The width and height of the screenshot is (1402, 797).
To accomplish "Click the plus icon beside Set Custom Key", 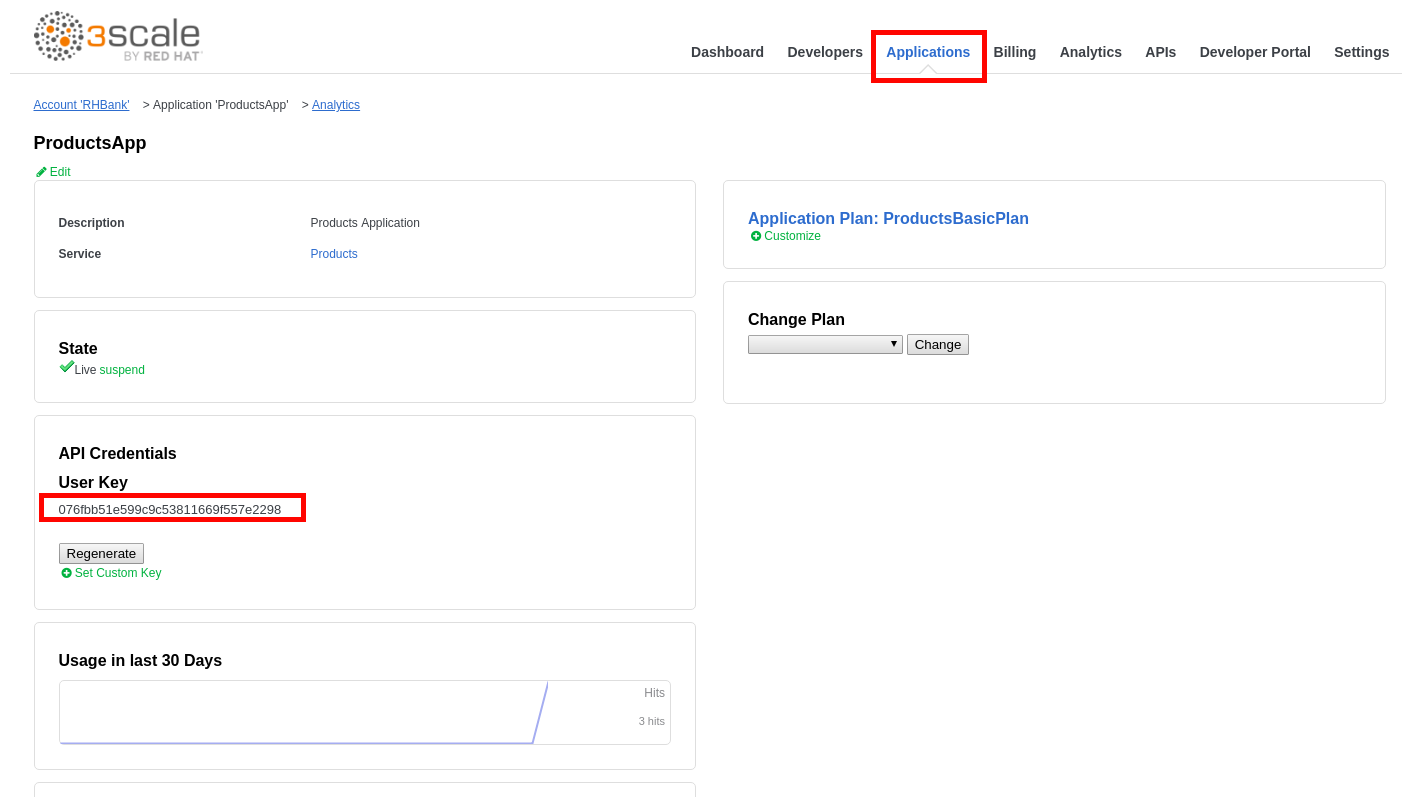I will 66,573.
